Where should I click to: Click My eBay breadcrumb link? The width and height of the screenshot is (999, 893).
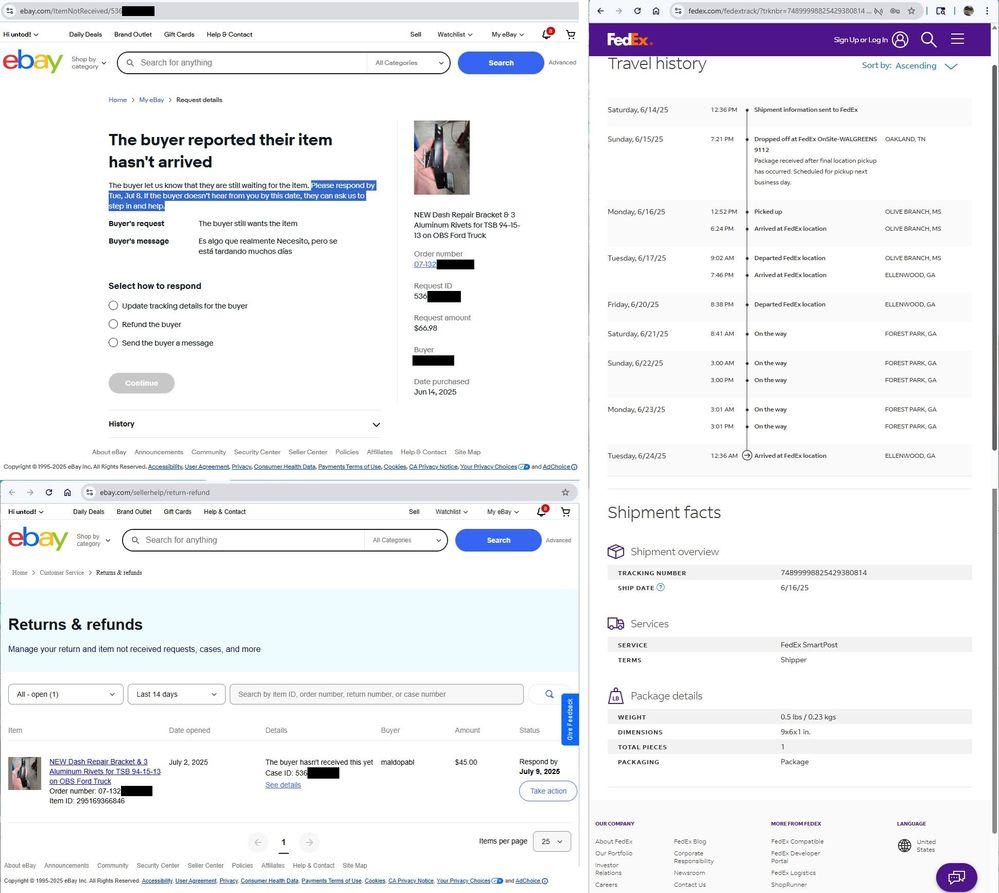pos(152,100)
